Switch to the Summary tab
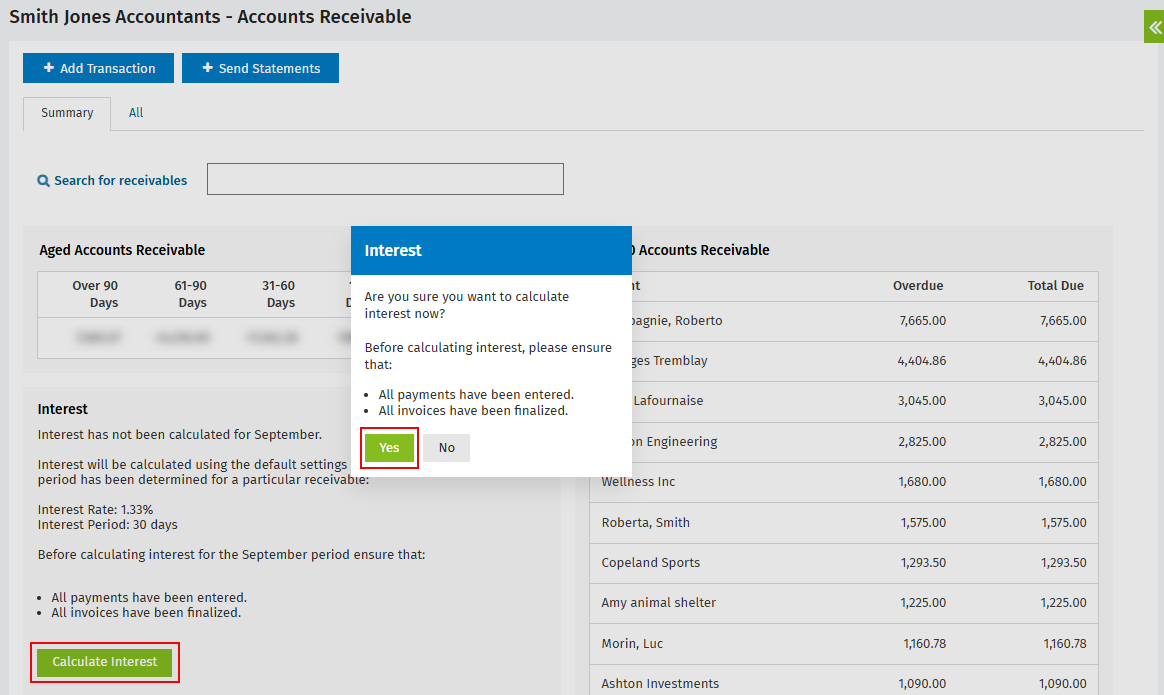The image size is (1164, 695). [x=67, y=113]
